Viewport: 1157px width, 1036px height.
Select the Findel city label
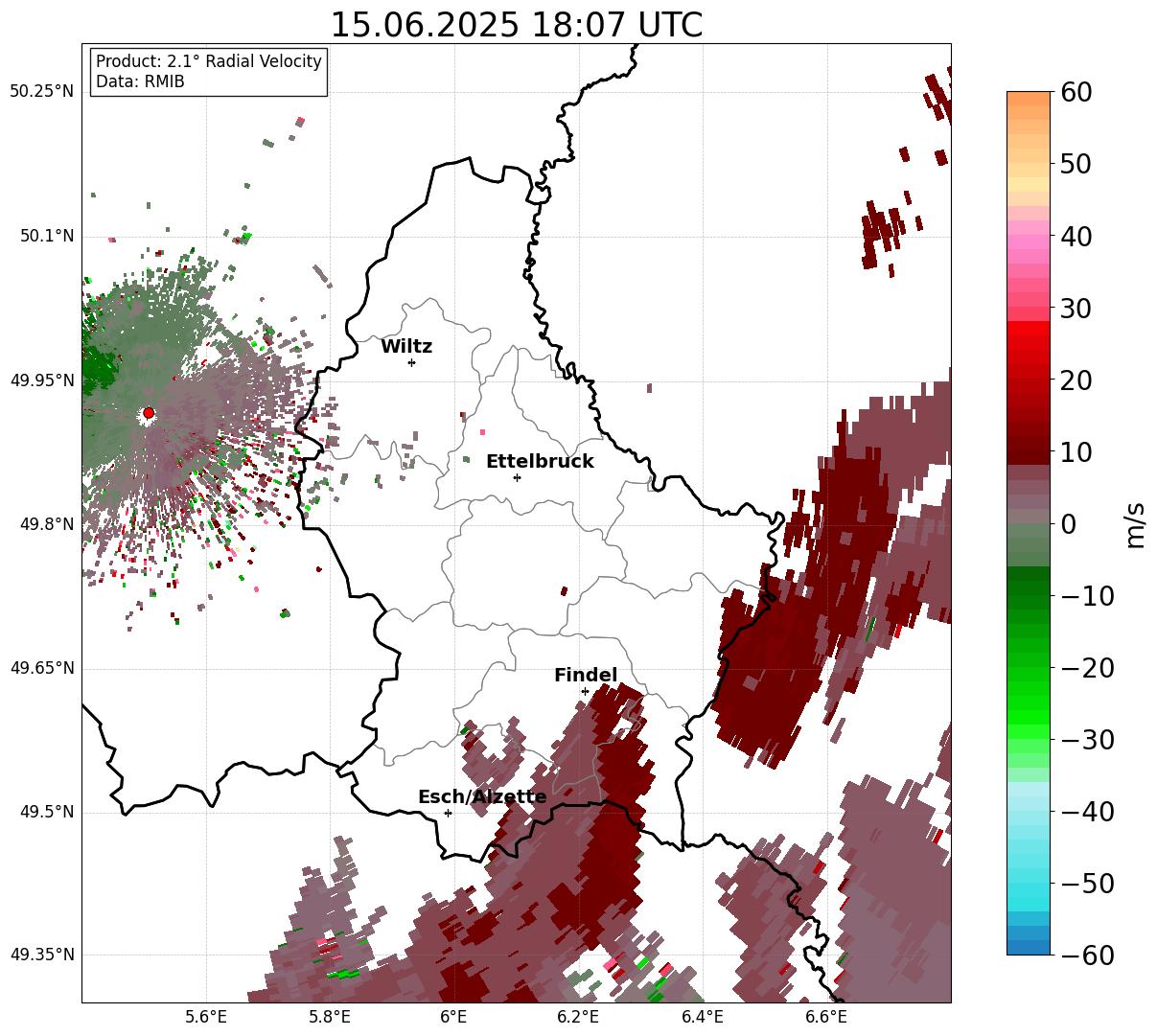pyautogui.click(x=586, y=676)
